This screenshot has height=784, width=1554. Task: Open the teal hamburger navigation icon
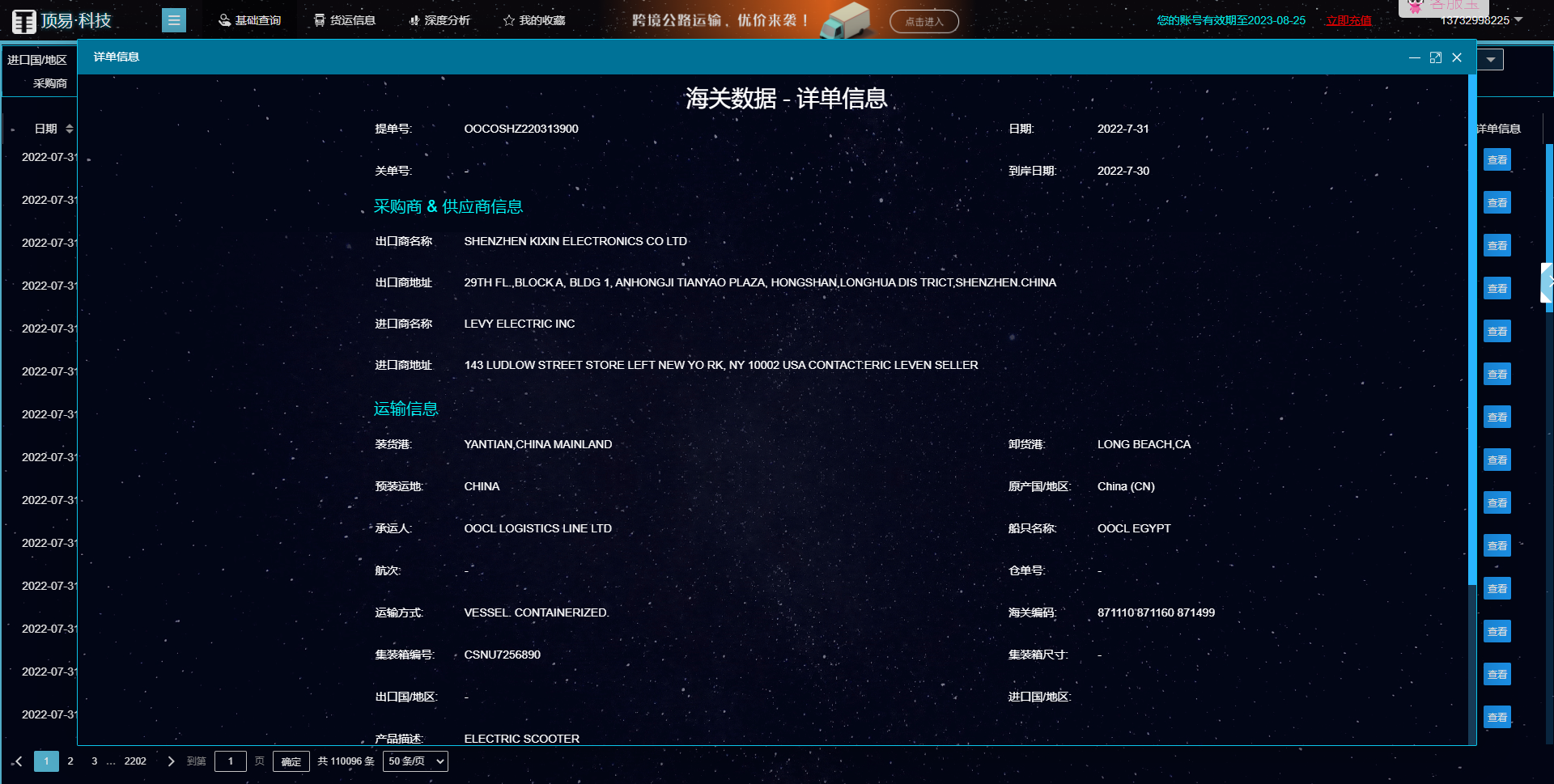point(173,19)
